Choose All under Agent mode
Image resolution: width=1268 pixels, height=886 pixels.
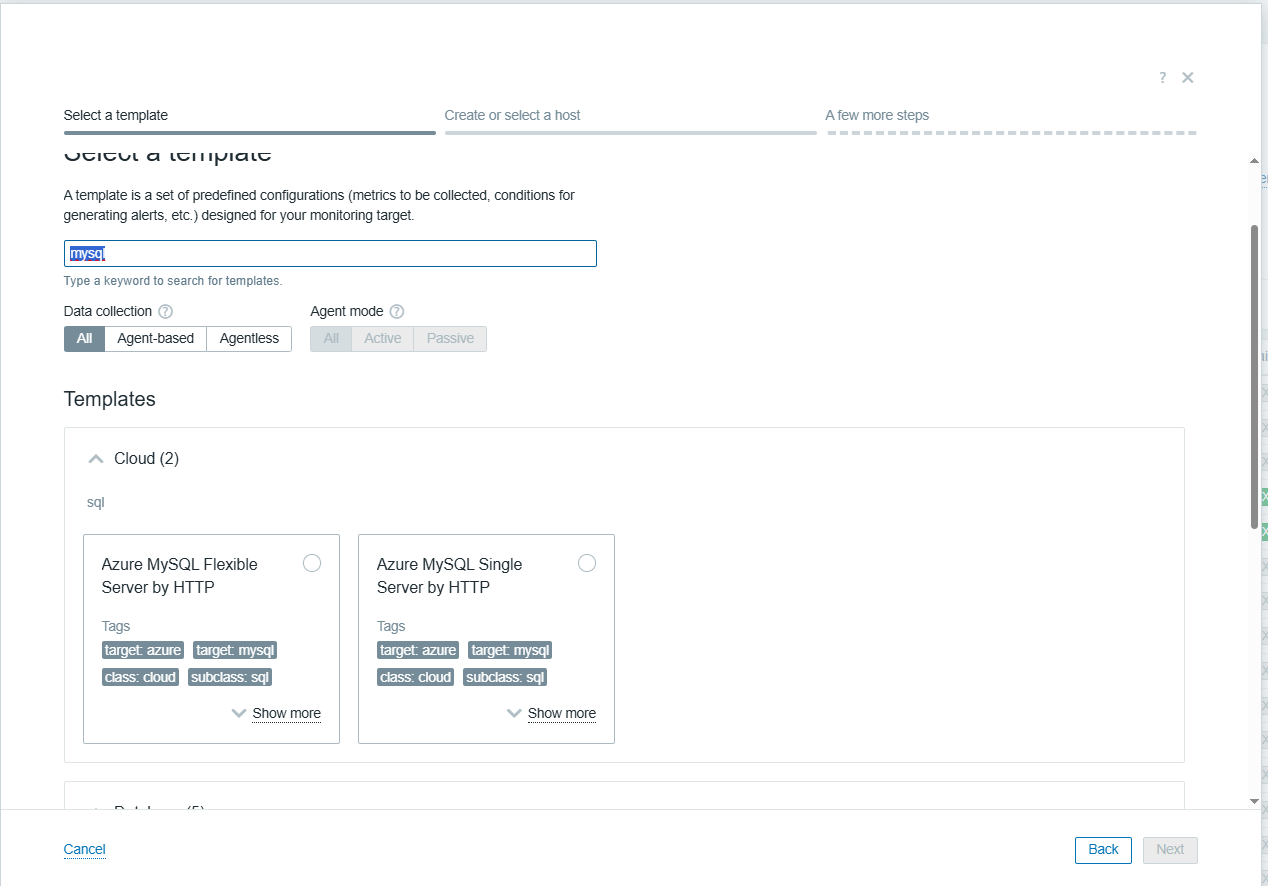tap(331, 339)
